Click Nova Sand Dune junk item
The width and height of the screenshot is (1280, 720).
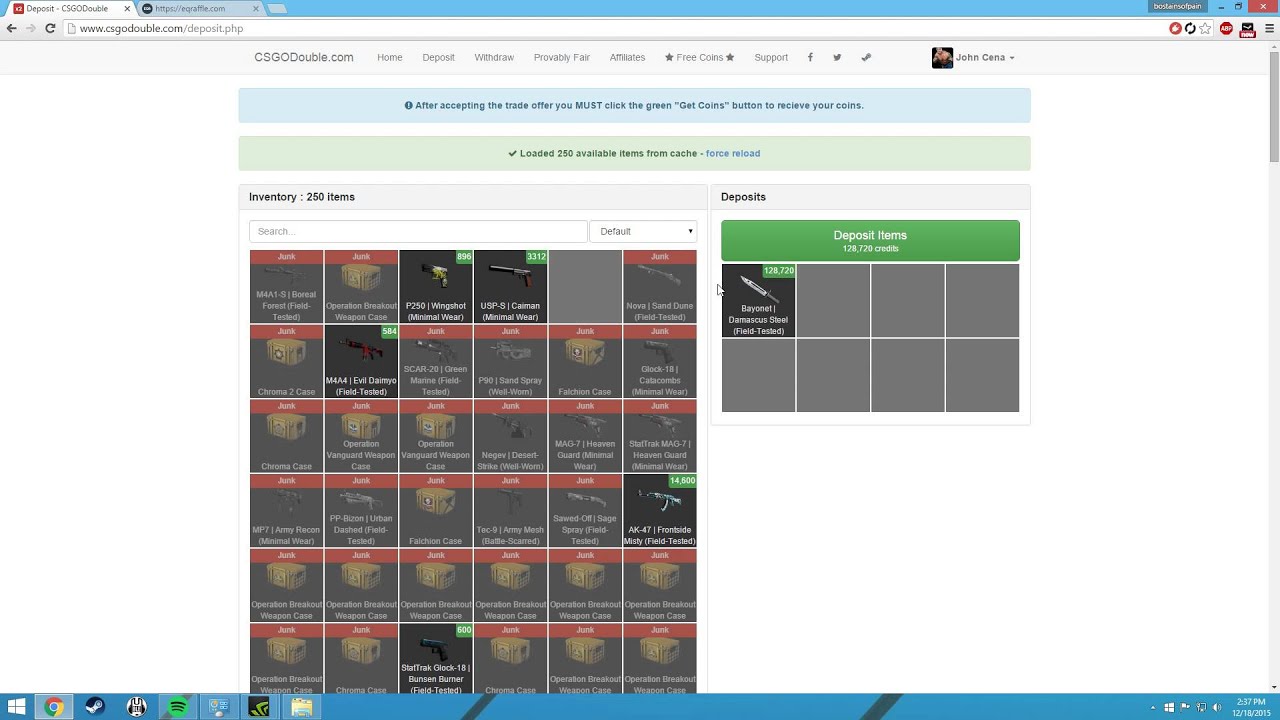659,287
